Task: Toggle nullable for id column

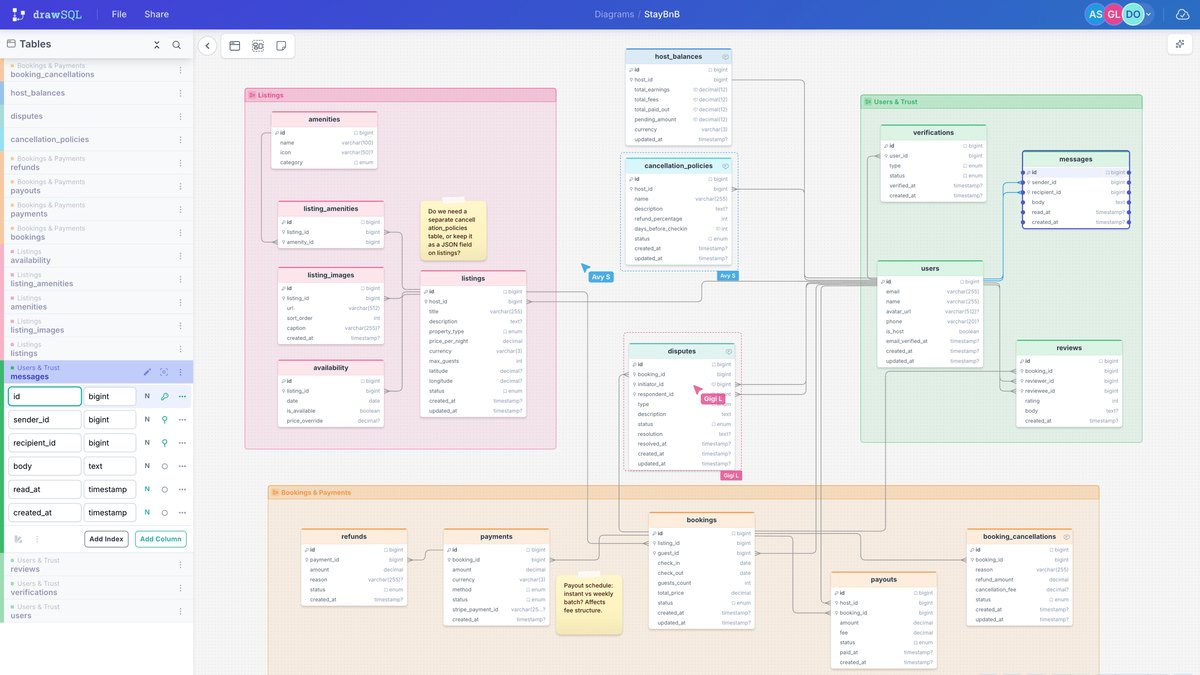Action: click(147, 396)
